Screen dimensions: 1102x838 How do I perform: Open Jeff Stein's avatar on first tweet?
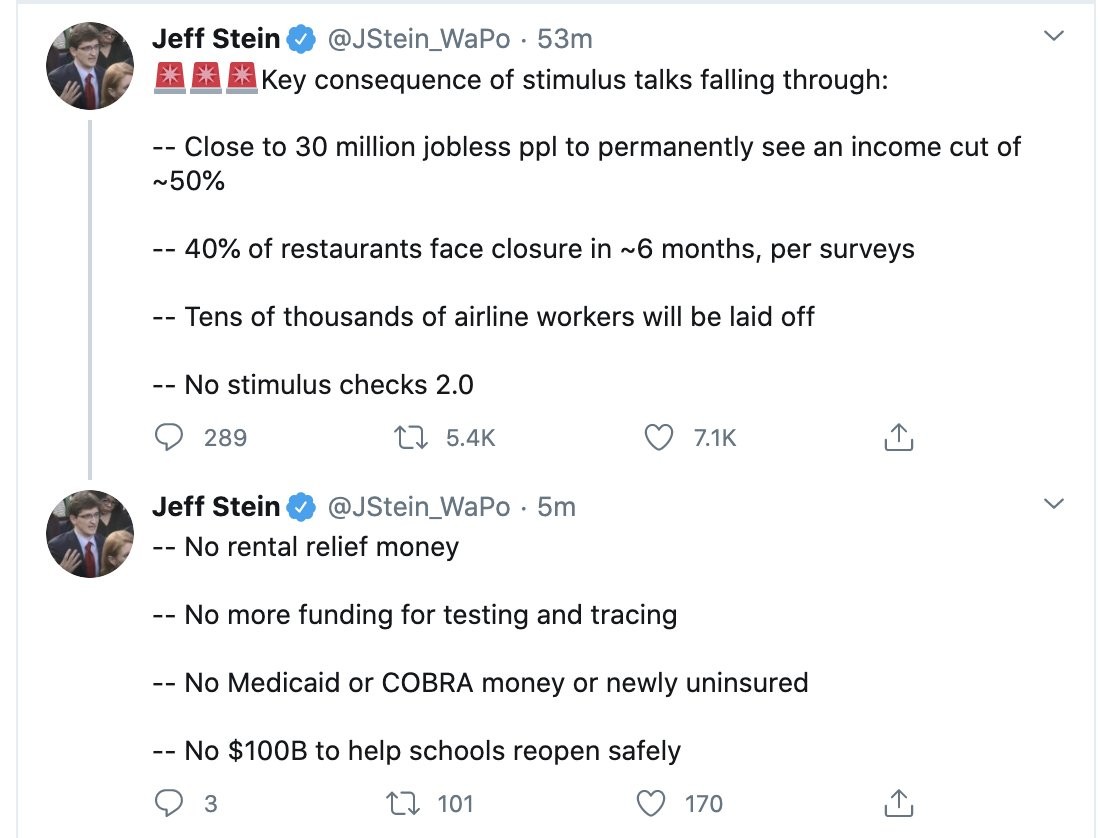point(90,66)
